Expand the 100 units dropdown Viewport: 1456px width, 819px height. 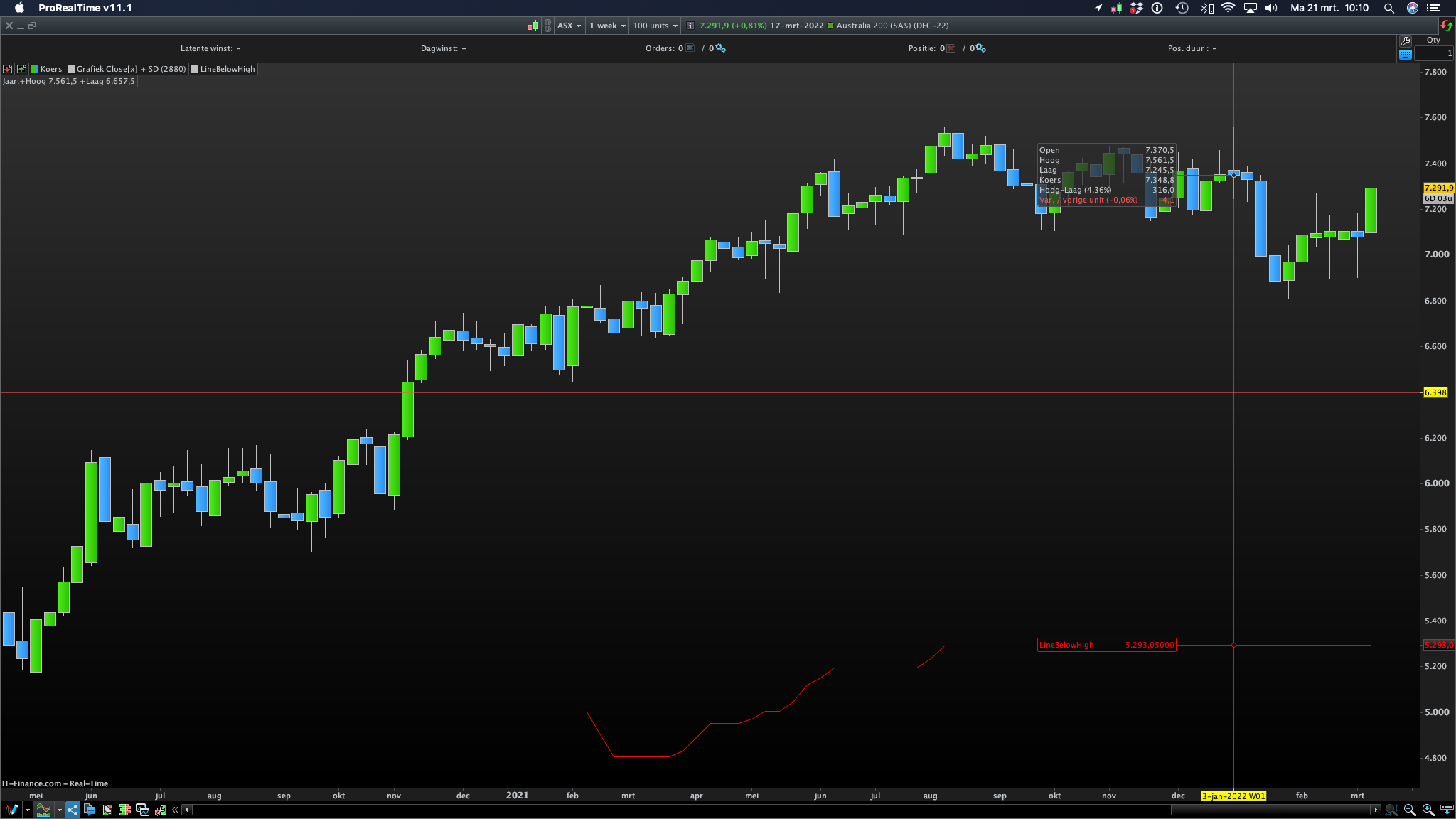point(655,26)
